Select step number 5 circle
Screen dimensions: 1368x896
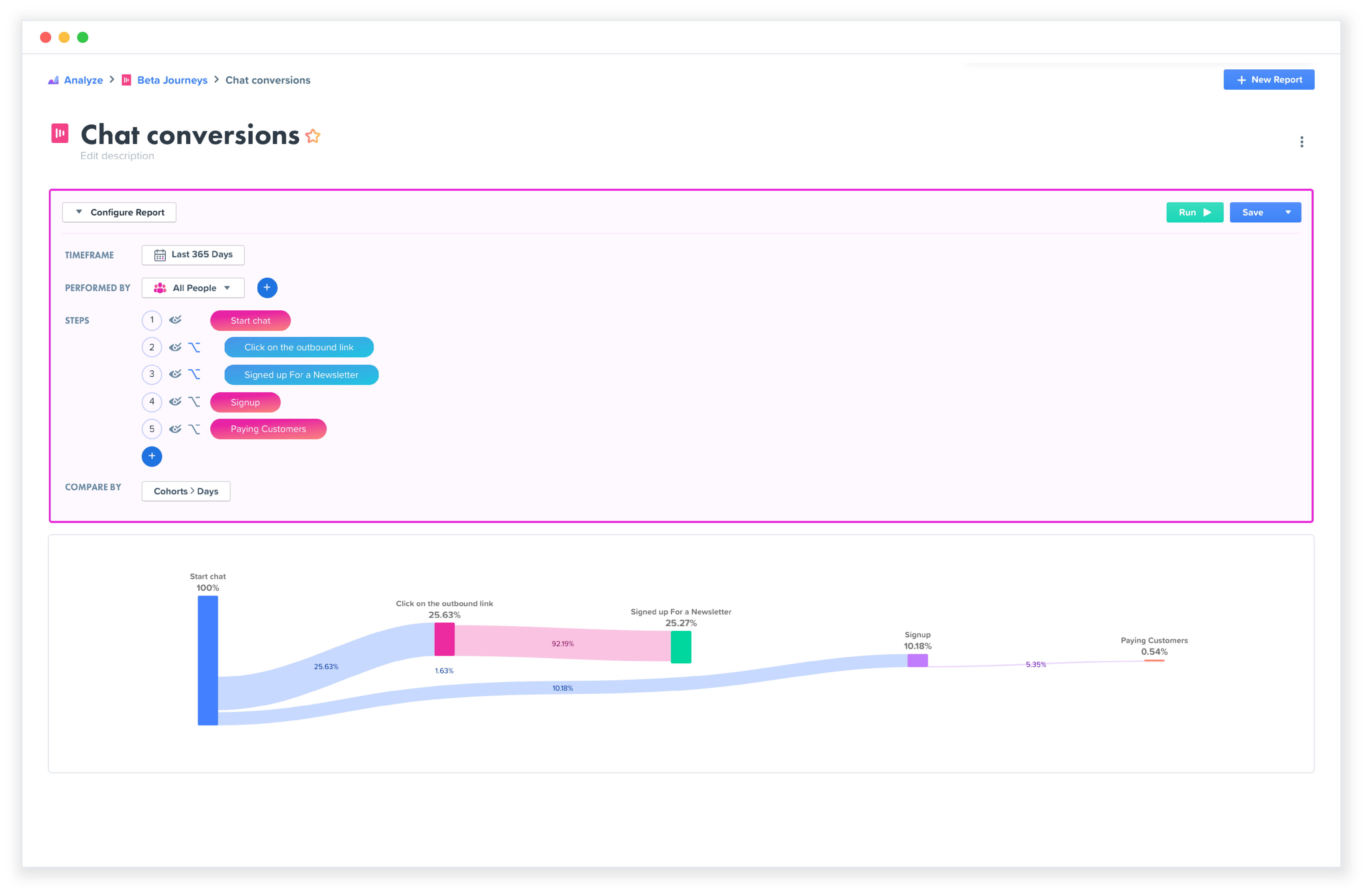tap(152, 429)
